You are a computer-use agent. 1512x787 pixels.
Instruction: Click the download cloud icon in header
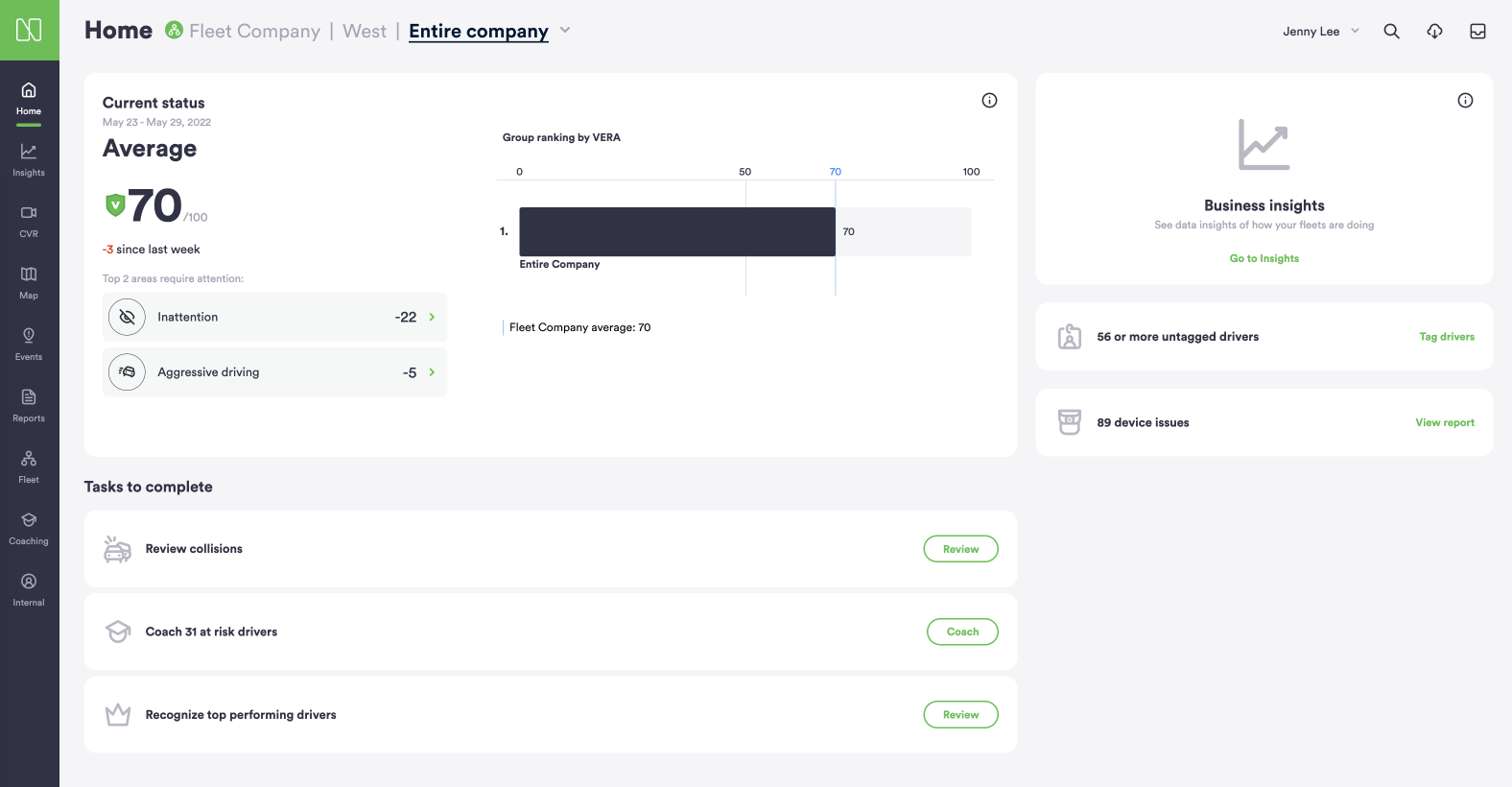coord(1434,31)
